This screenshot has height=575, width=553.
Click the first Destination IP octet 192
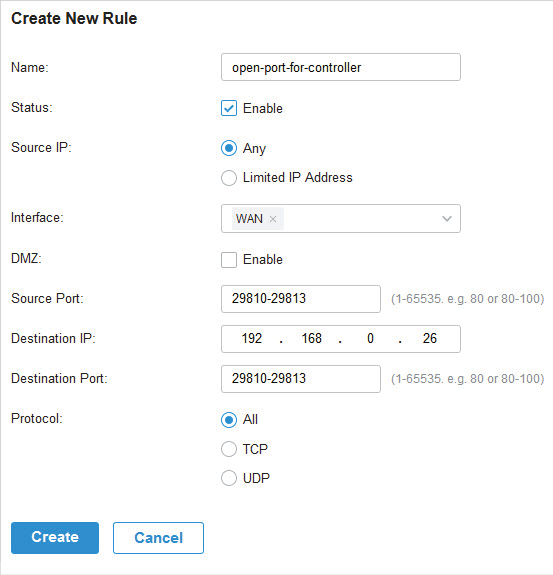click(252, 338)
